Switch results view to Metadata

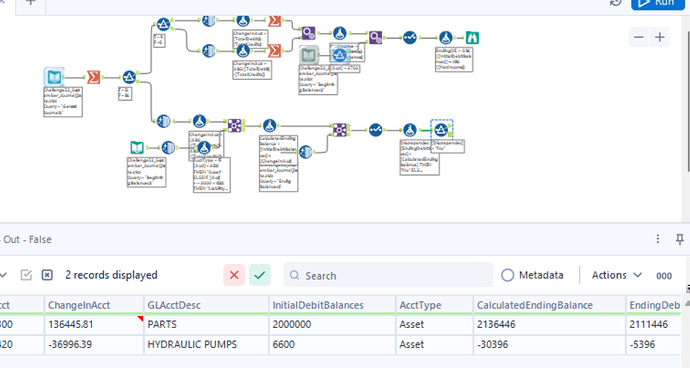[x=532, y=275]
